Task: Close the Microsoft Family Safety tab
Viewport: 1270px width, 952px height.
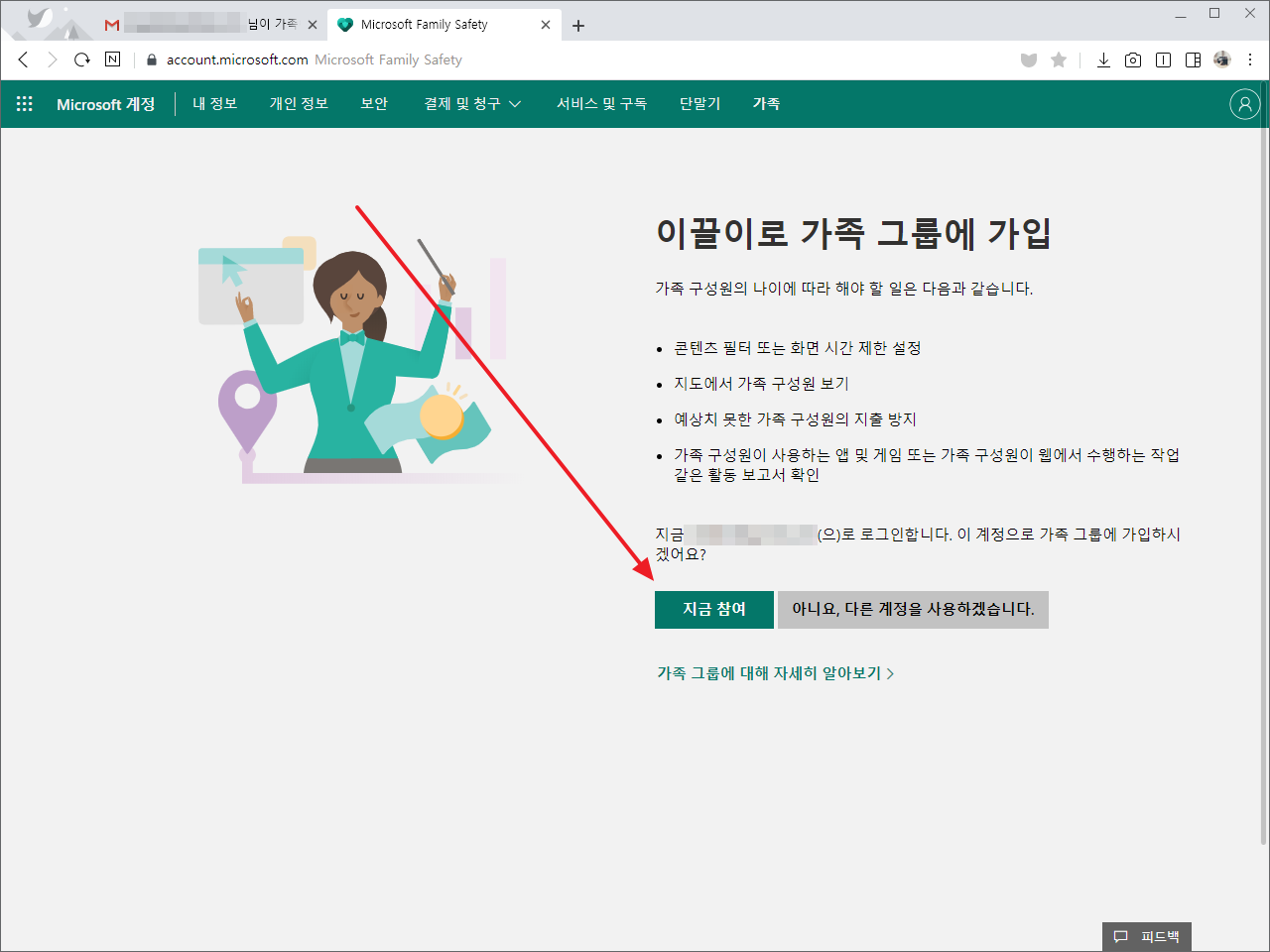Action: tap(546, 25)
